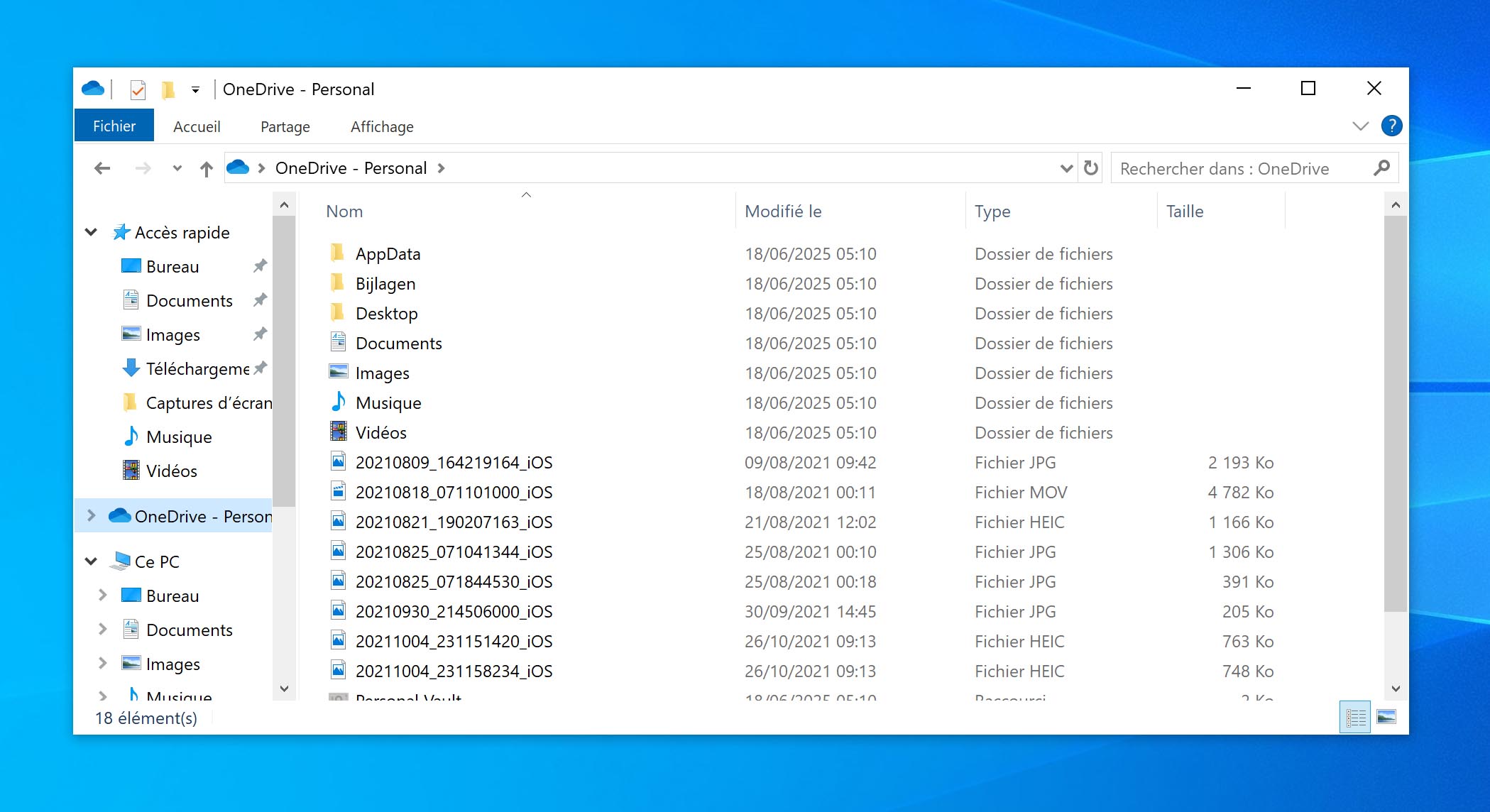
Task: Click the icon of 20210821_190207163_iOS
Action: 339,521
